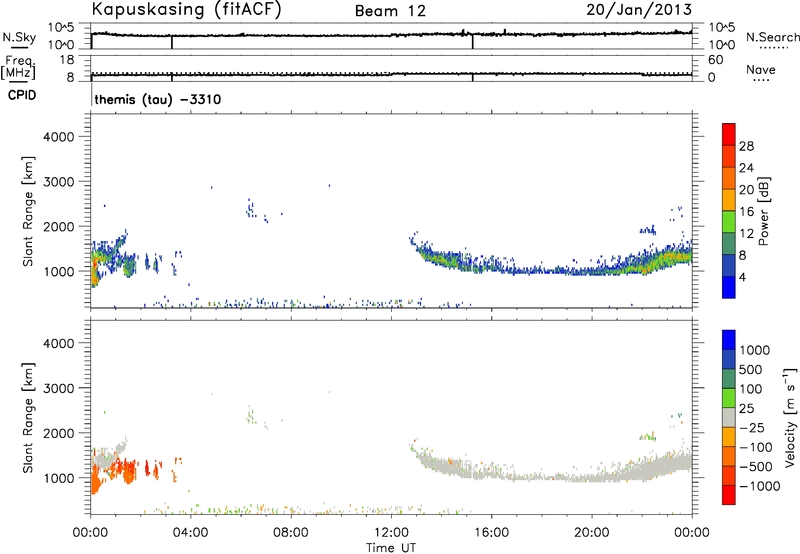
Task: Click the date 20/Jan/2013
Action: [x=639, y=10]
